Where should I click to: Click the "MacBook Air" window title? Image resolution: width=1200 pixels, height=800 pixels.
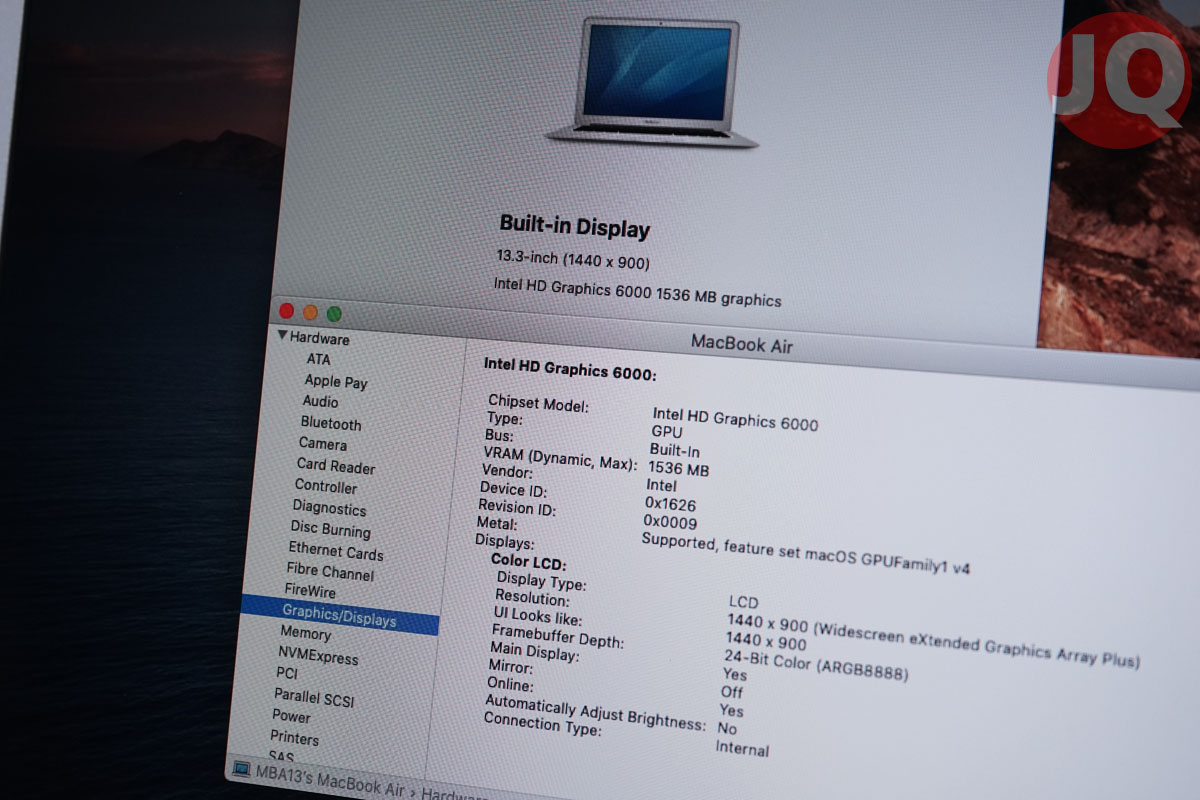click(x=742, y=344)
